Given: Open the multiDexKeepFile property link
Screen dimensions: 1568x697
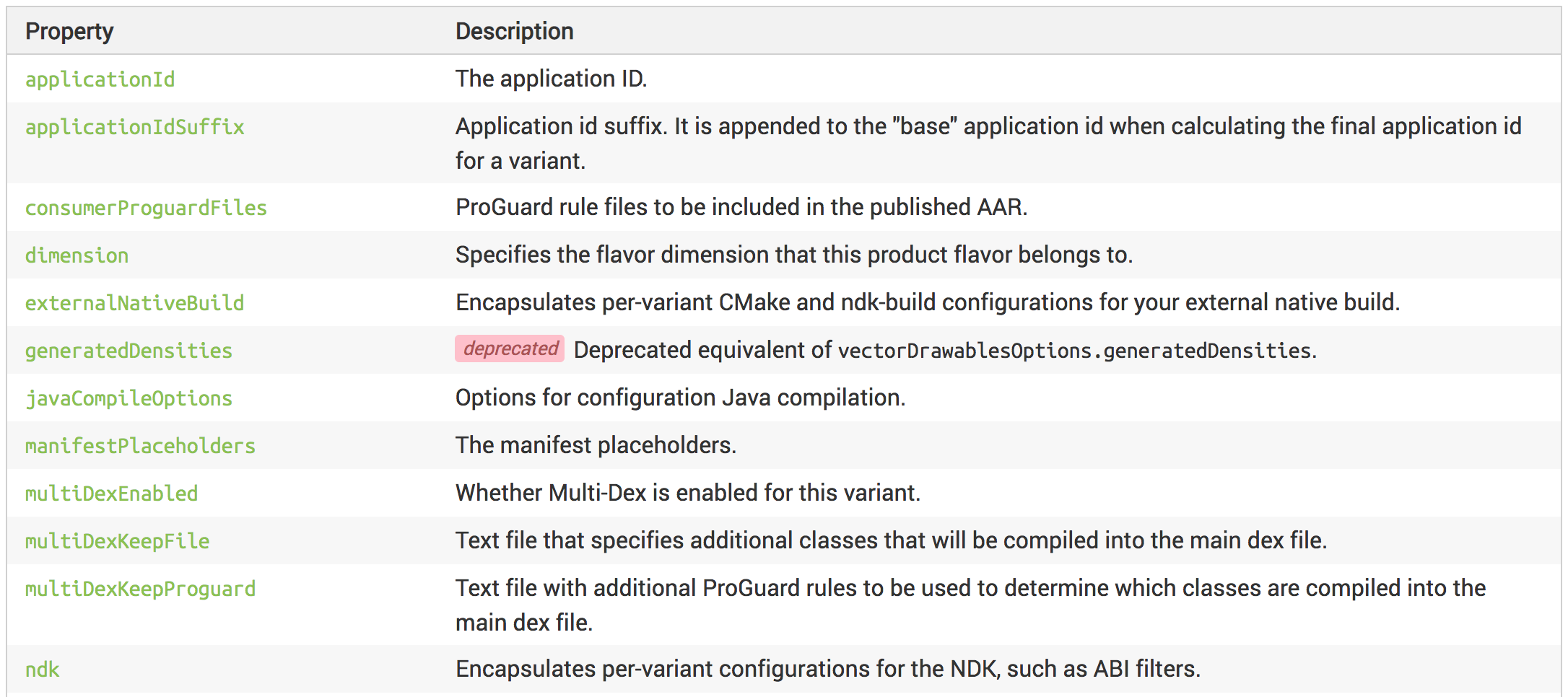Looking at the screenshot, I should pos(117,541).
